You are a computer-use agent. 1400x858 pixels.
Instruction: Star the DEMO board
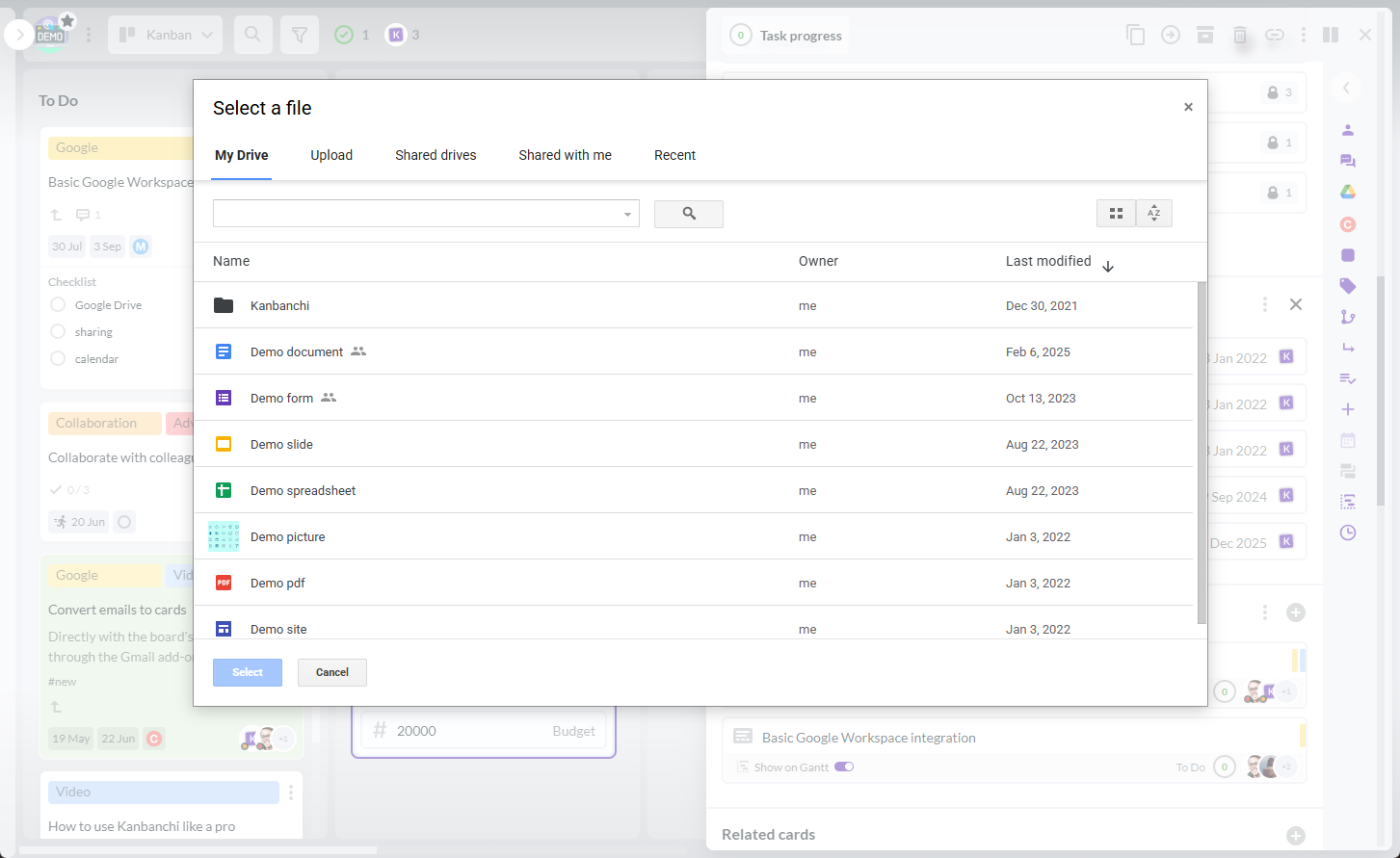(66, 20)
